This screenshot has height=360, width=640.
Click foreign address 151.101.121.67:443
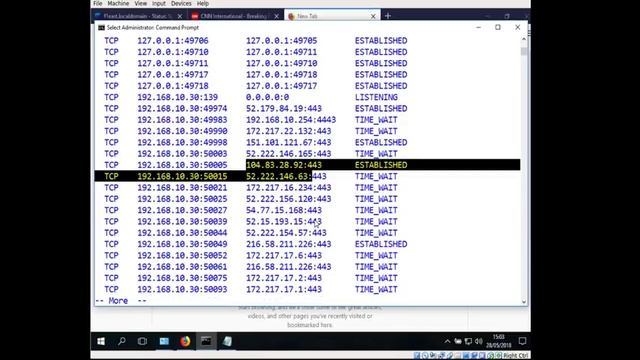(x=289, y=142)
